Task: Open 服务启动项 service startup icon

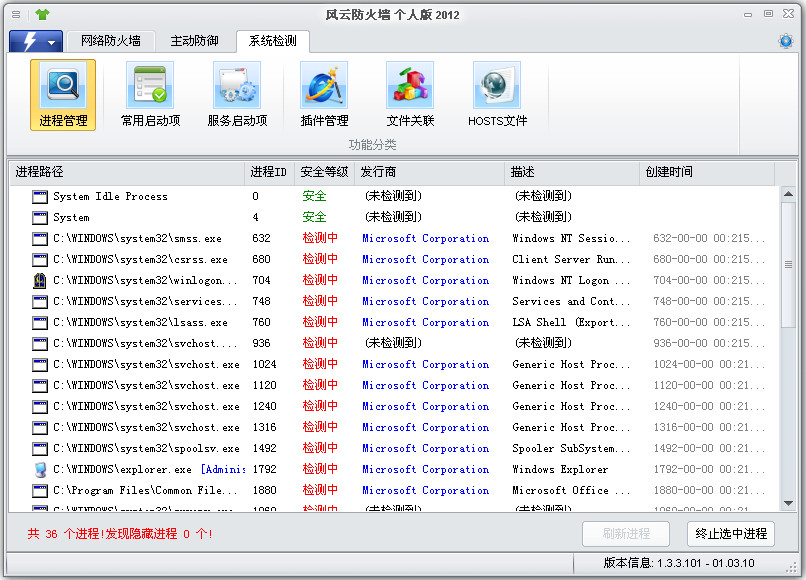Action: tap(237, 95)
